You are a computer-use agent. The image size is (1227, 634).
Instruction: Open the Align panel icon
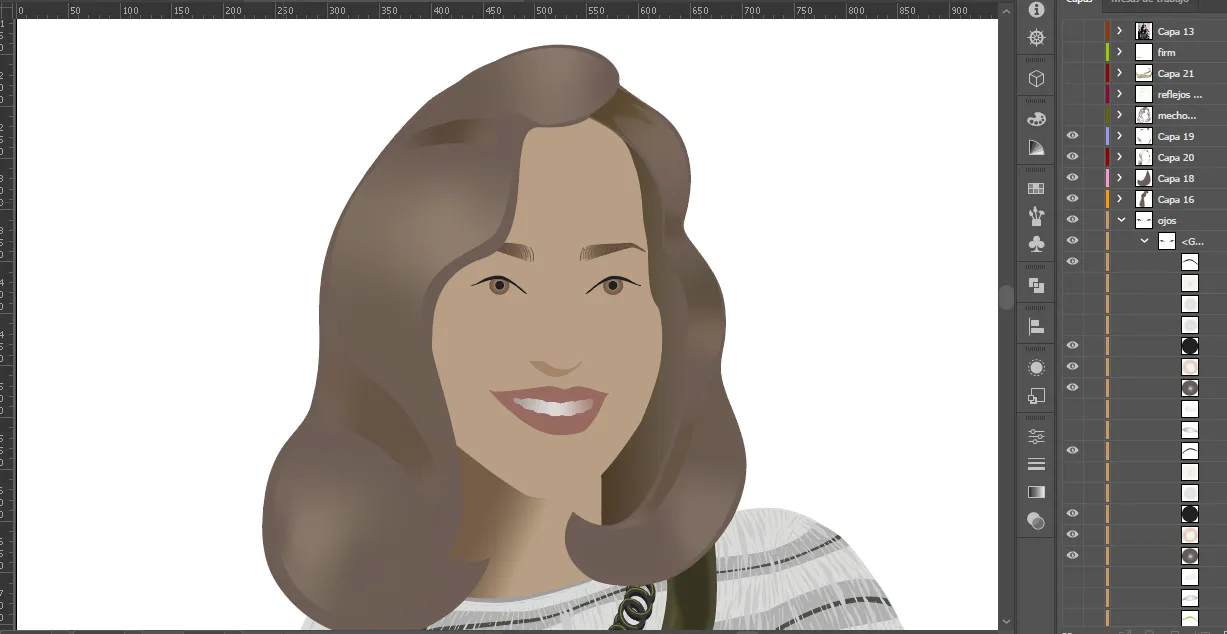[x=1036, y=326]
